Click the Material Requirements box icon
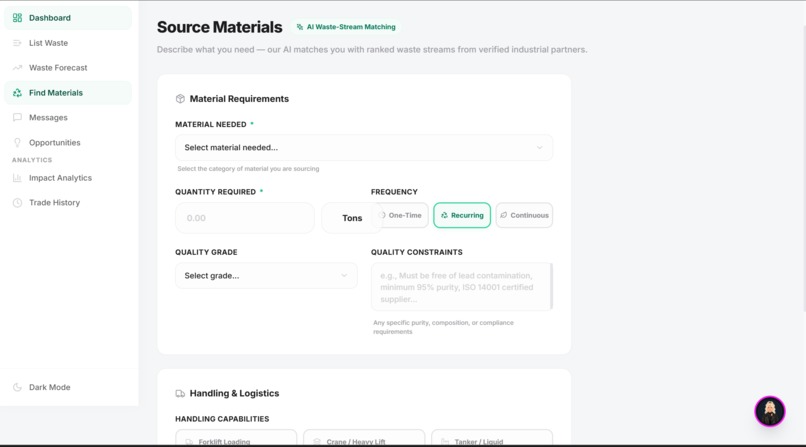 (180, 99)
